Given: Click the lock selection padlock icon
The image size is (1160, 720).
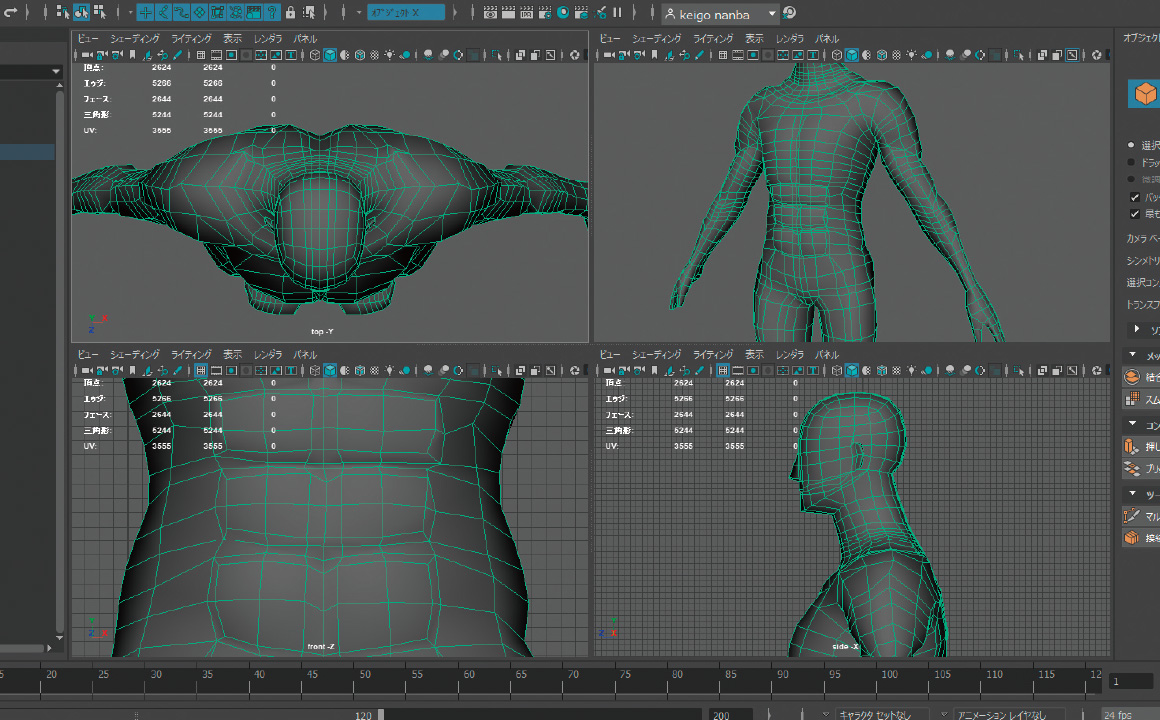Looking at the screenshot, I should click(x=290, y=13).
